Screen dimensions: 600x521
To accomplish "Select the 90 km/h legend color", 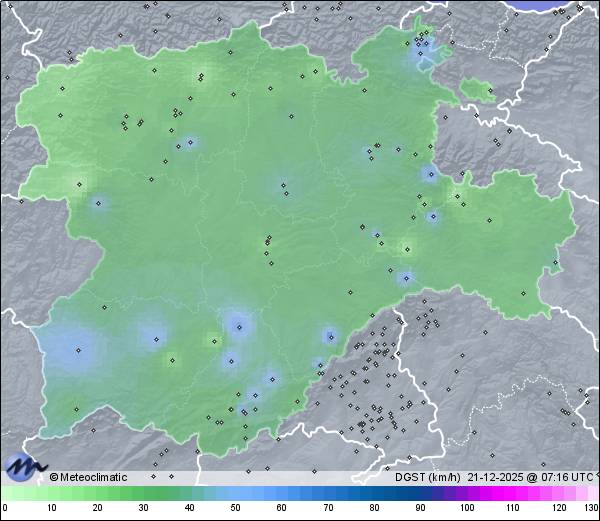I will 420,494.
